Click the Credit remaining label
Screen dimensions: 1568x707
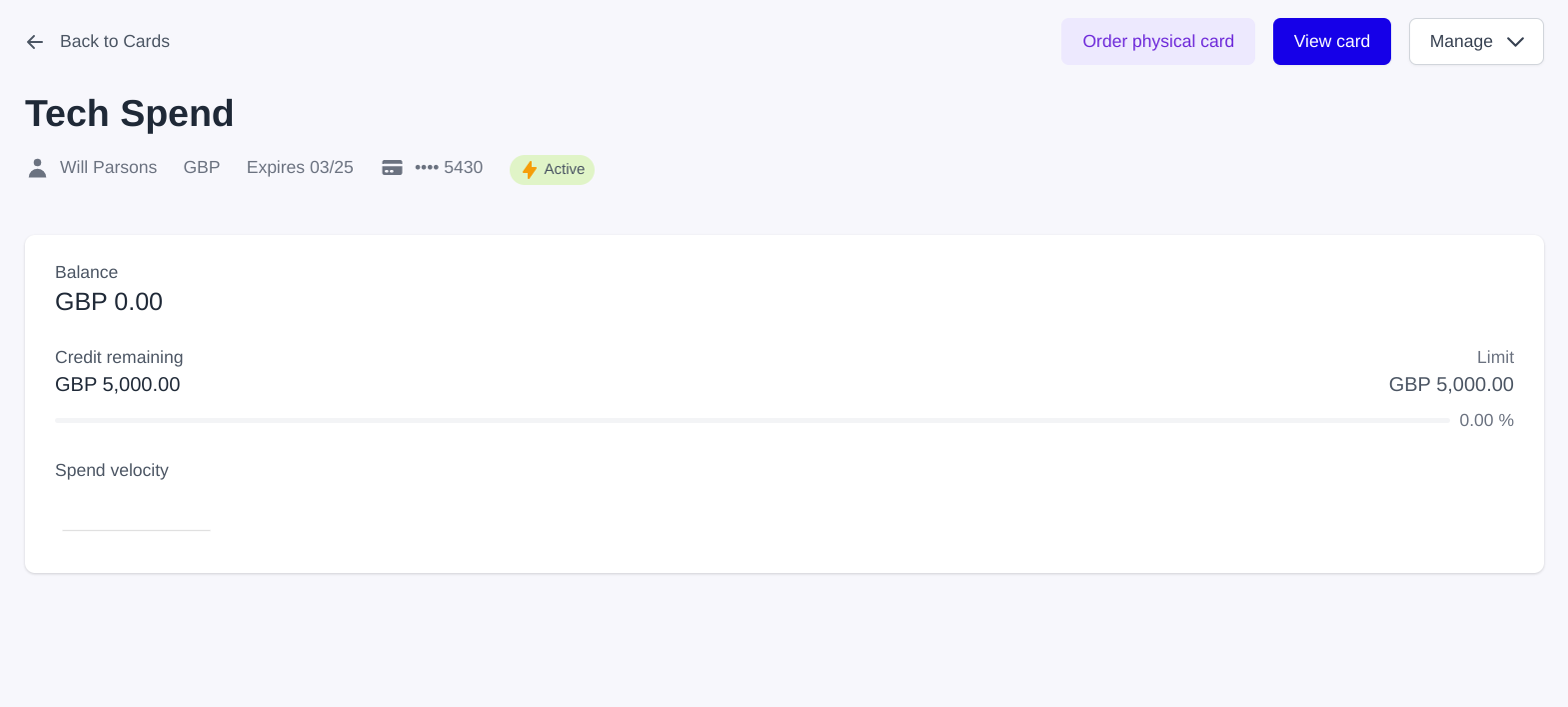pos(119,358)
